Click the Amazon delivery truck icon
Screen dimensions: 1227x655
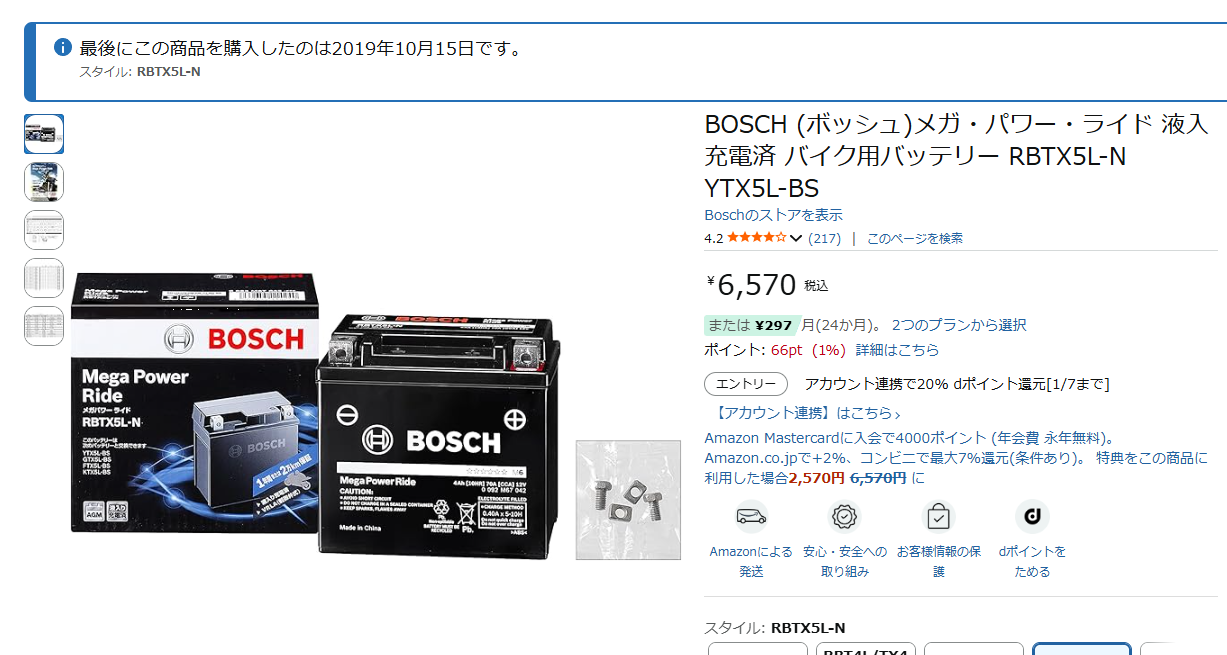pyautogui.click(x=751, y=516)
